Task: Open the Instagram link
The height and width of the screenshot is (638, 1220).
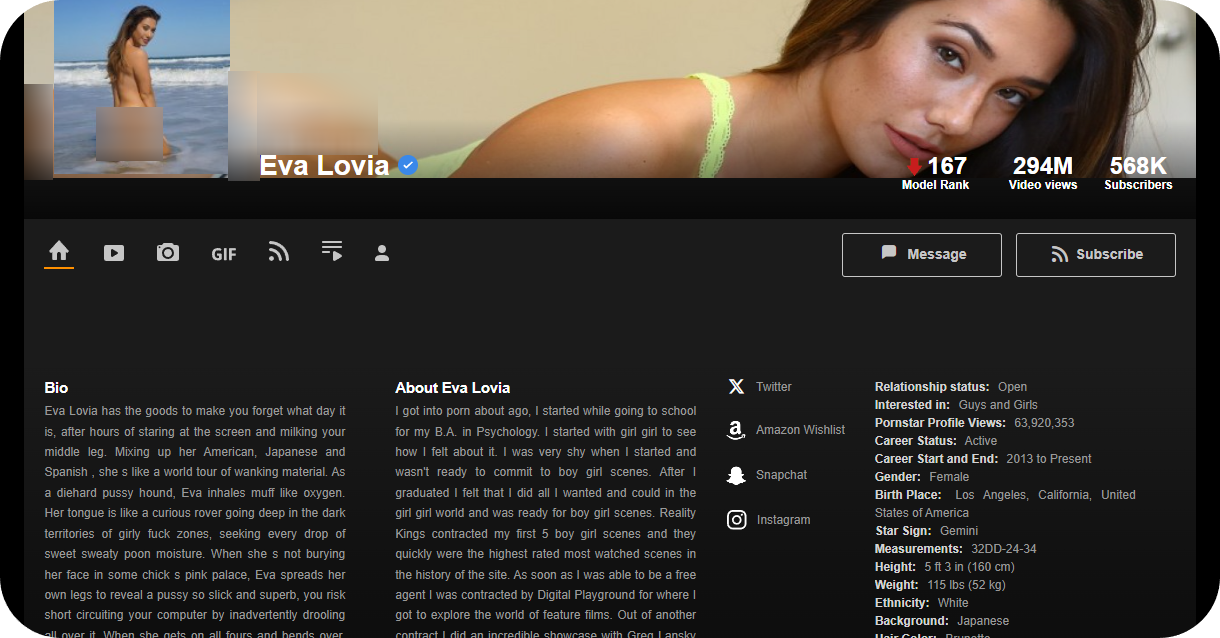Action: click(783, 520)
